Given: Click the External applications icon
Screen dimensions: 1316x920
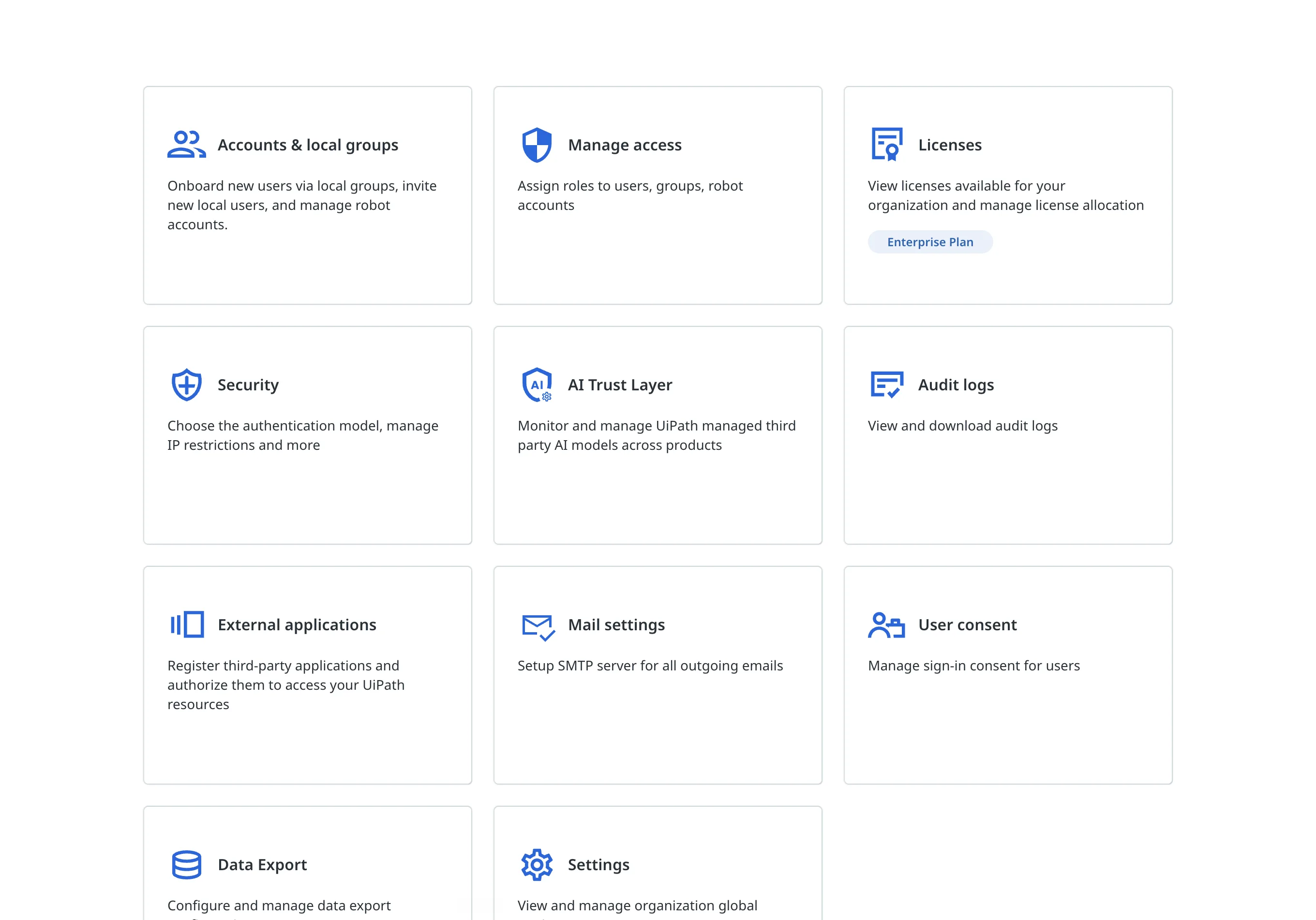Looking at the screenshot, I should (x=187, y=624).
